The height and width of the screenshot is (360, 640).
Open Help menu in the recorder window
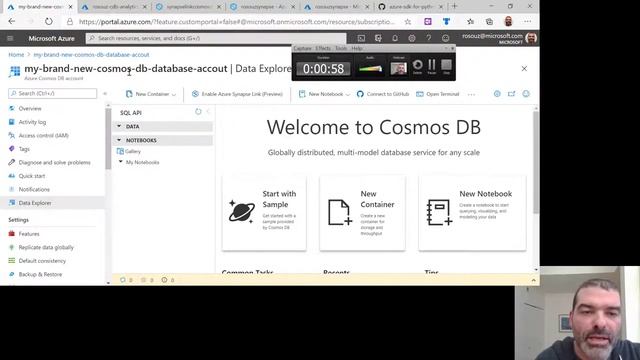click(357, 48)
